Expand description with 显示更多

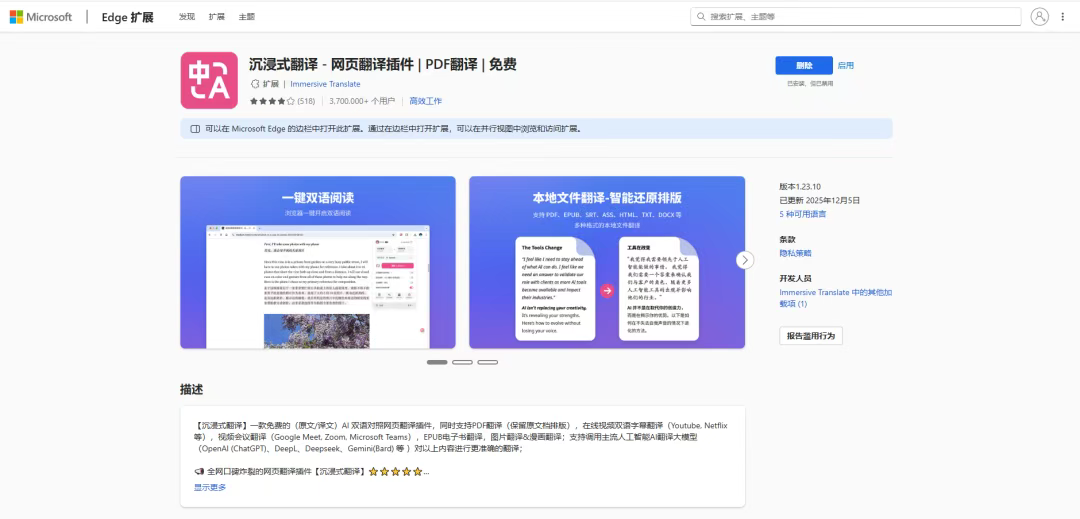tap(209, 487)
